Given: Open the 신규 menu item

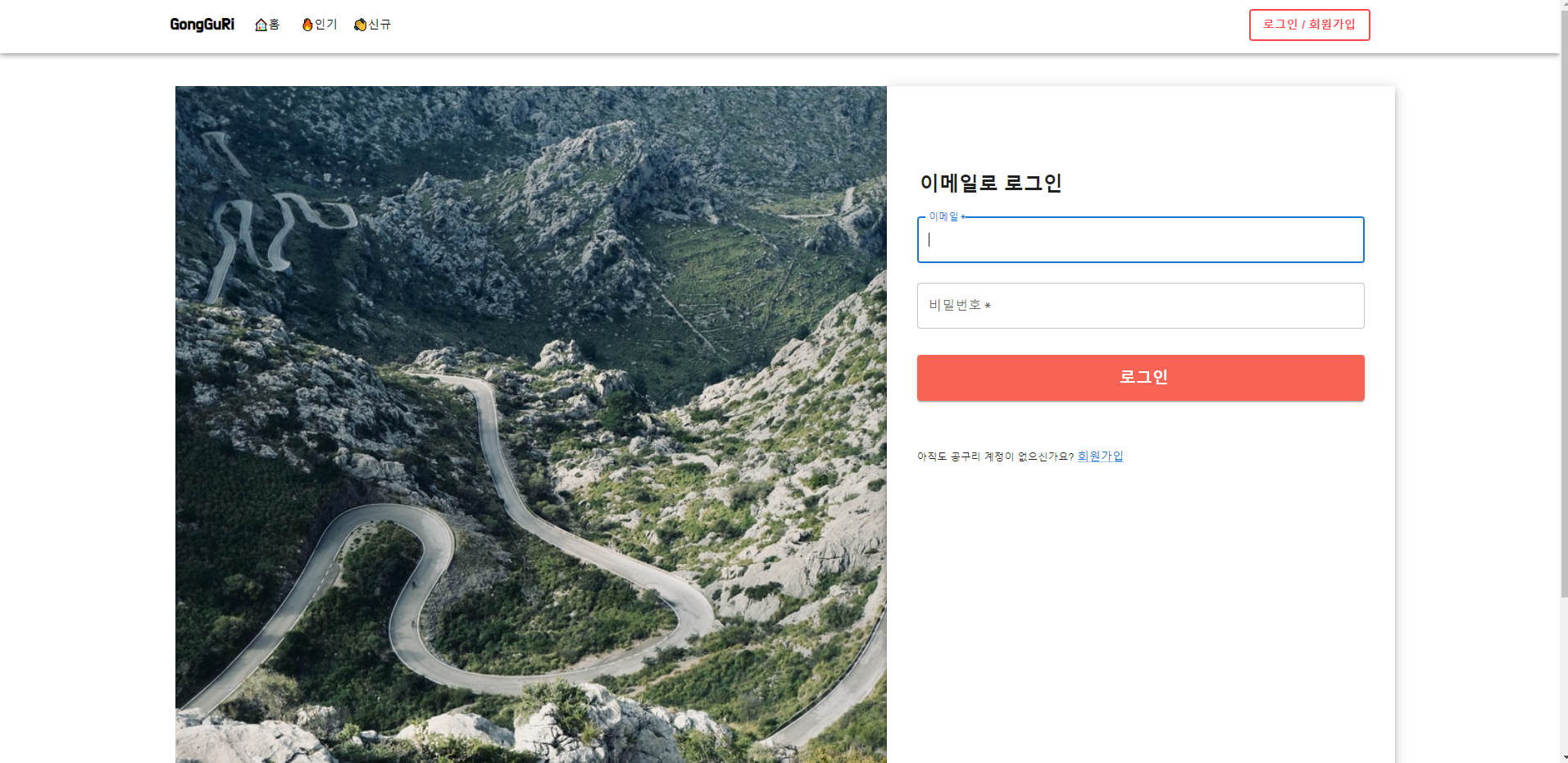Looking at the screenshot, I should pyautogui.click(x=373, y=25).
